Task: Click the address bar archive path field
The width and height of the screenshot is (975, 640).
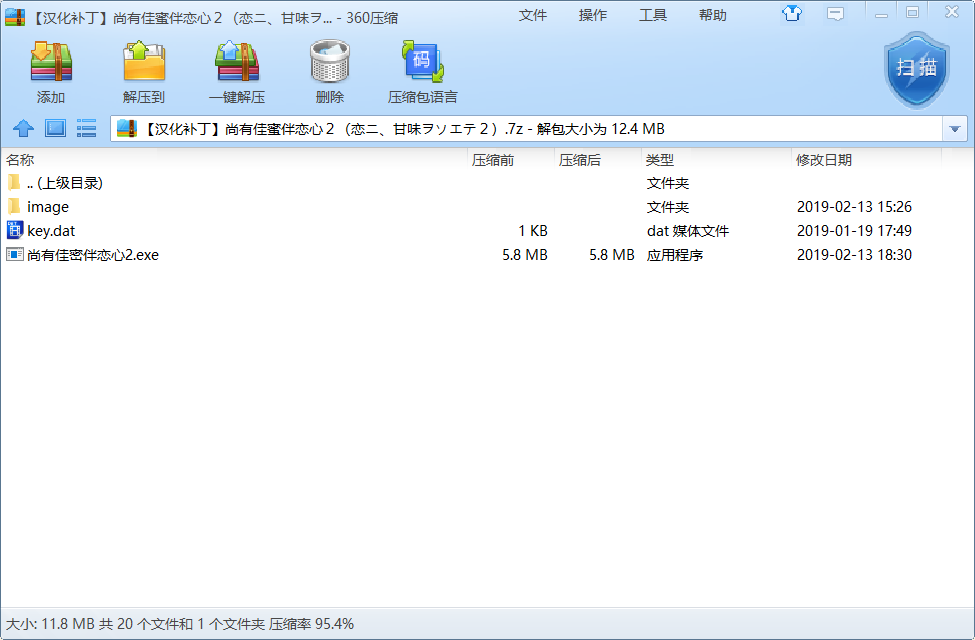Action: [527, 129]
